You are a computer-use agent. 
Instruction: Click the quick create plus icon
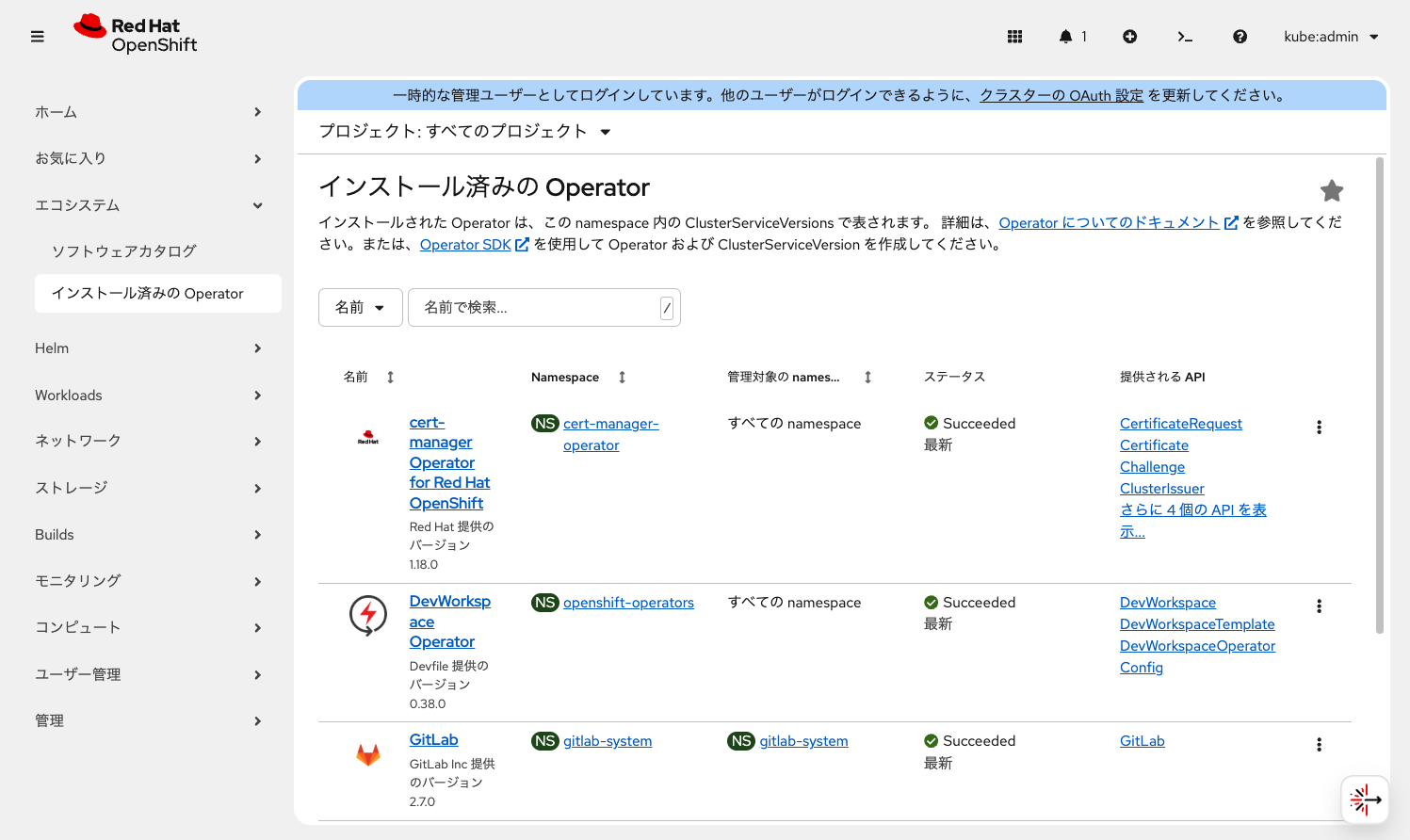[x=1129, y=36]
